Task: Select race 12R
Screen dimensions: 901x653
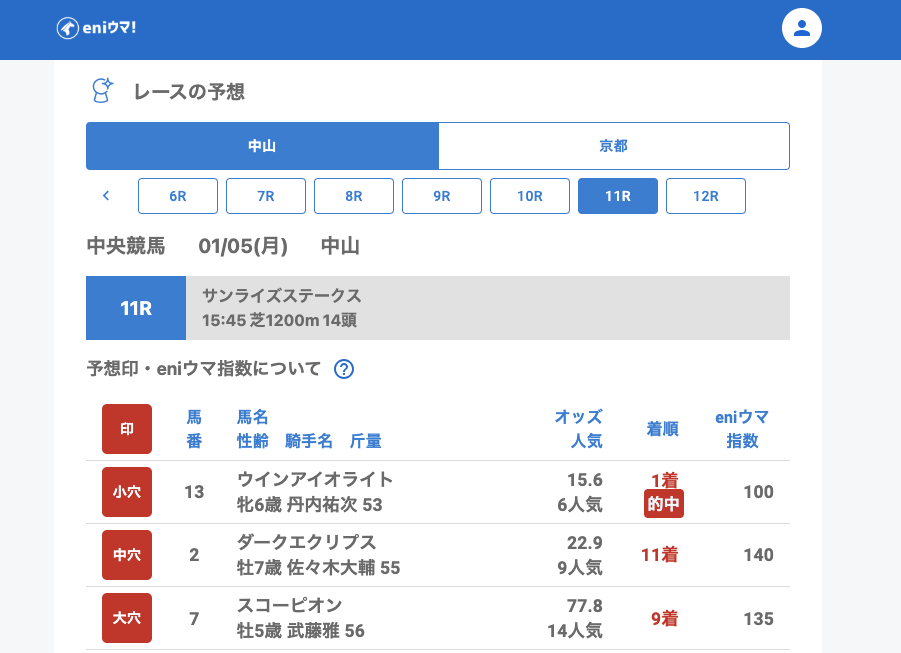Action: (x=706, y=196)
